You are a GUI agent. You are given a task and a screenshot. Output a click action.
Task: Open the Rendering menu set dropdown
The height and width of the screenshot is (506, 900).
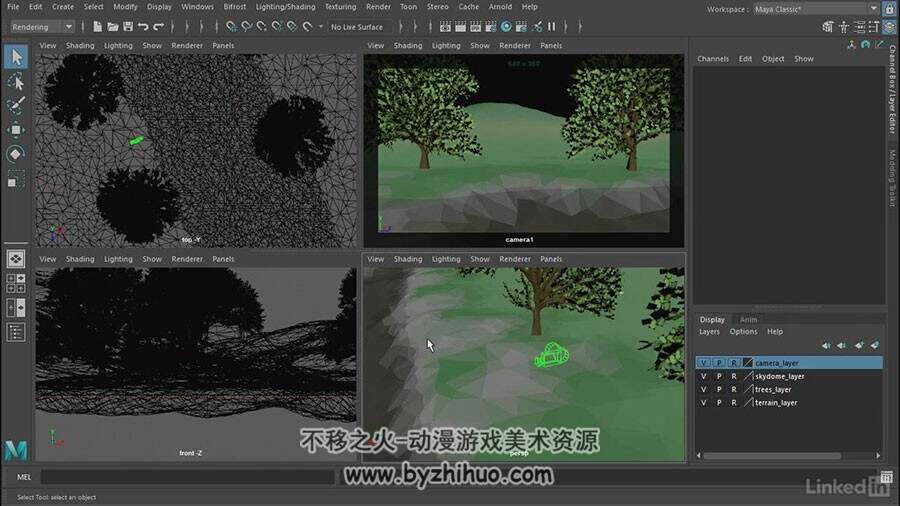[43, 27]
